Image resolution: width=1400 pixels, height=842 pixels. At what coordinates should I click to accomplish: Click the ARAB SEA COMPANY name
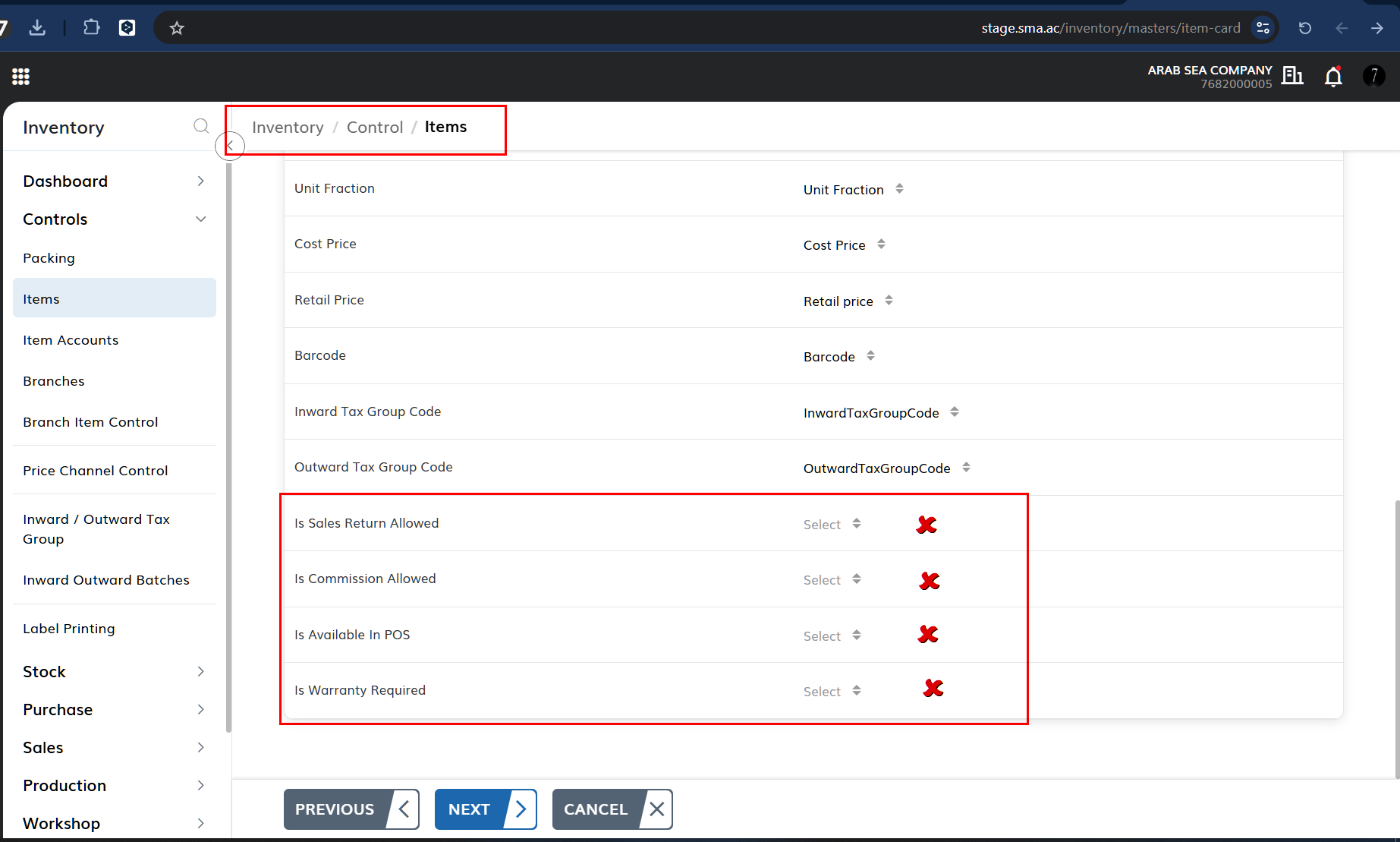pyautogui.click(x=1210, y=70)
